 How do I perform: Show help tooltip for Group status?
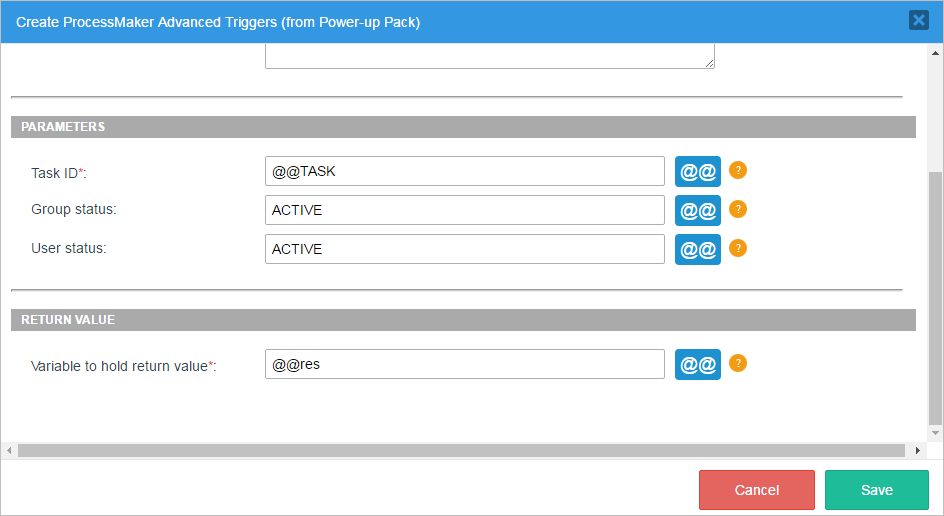pos(738,209)
